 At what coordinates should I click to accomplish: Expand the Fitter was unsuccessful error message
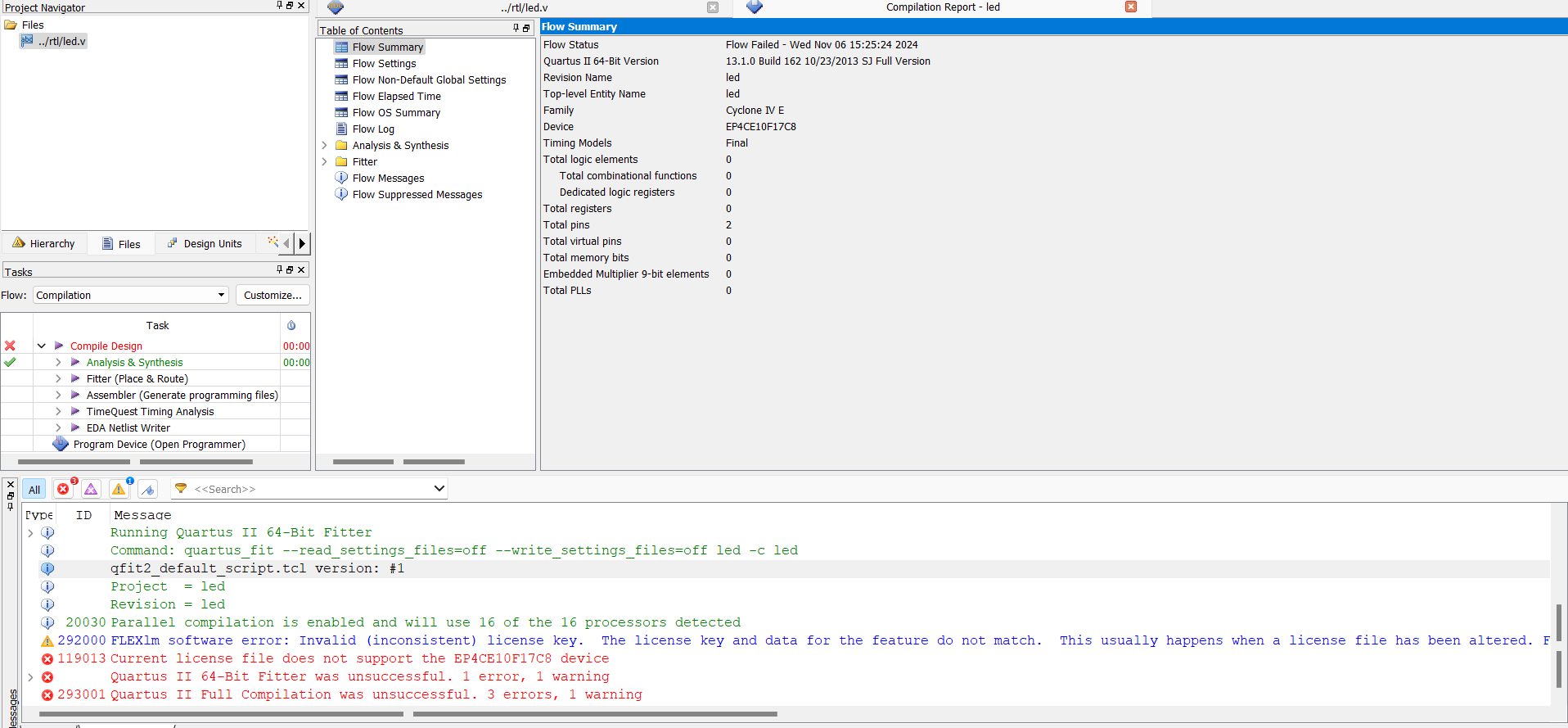31,677
